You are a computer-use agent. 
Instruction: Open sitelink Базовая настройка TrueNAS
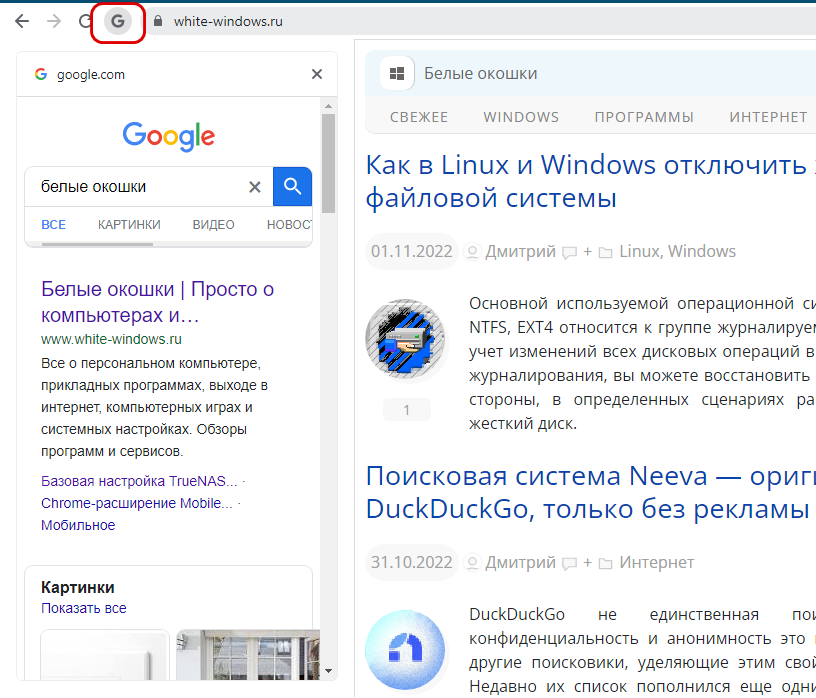coord(139,481)
